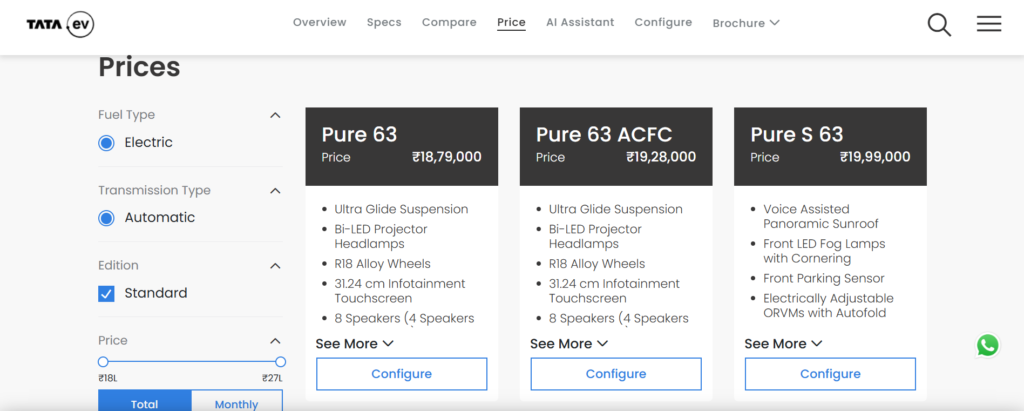The image size is (1024, 411).
Task: Collapse the Price filter chevron
Action: click(x=276, y=341)
